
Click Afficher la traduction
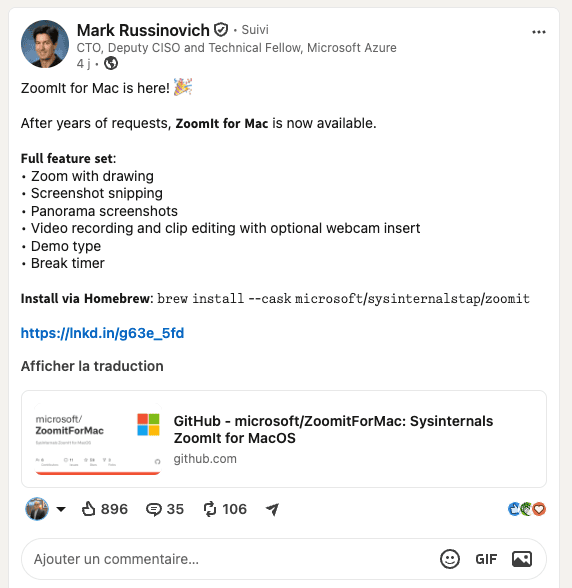pos(92,366)
